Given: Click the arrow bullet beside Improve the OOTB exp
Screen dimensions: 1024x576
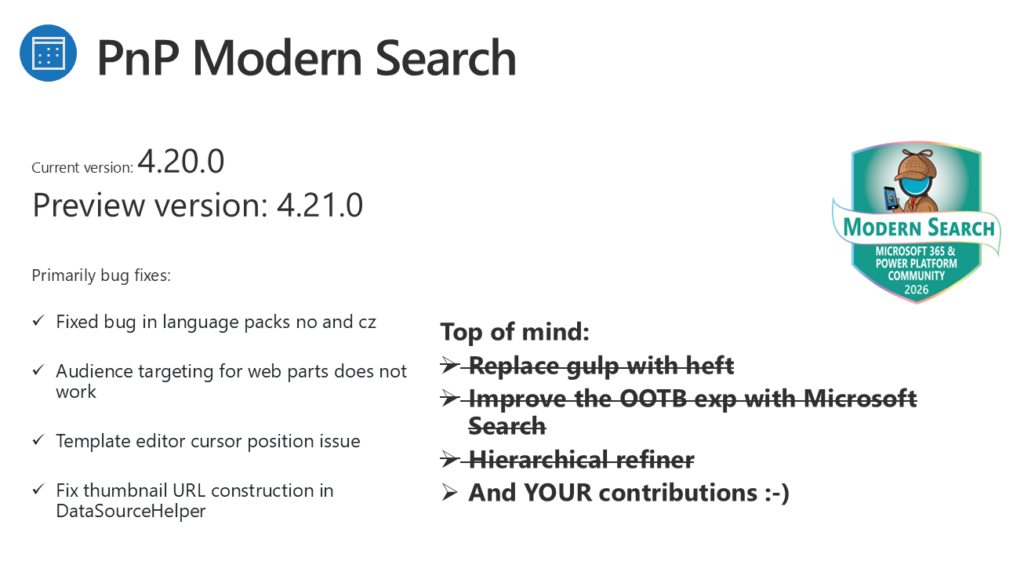Looking at the screenshot, I should point(449,399).
